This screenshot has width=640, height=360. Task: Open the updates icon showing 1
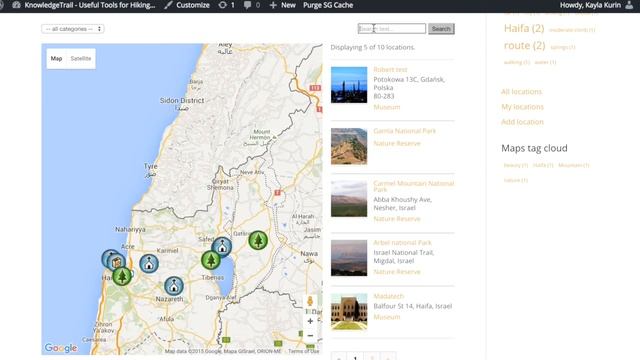pyautogui.click(x=222, y=5)
